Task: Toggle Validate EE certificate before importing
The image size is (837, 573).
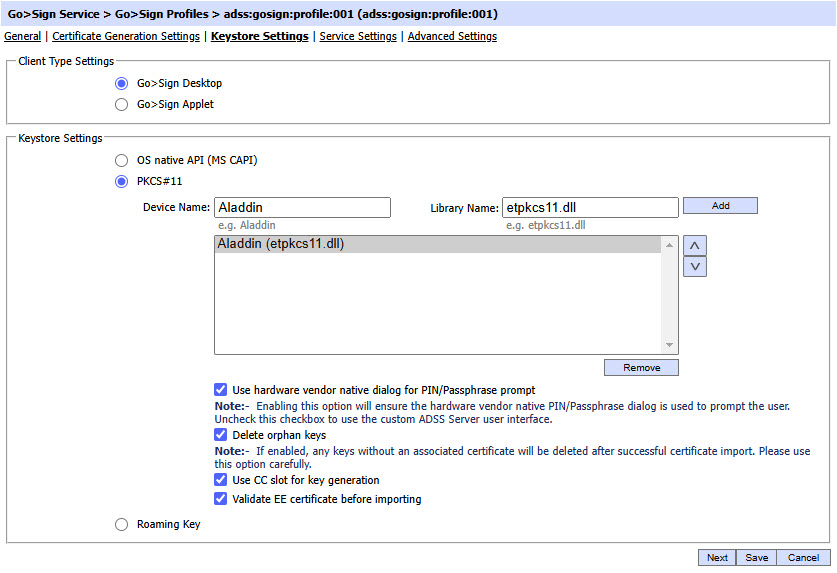Action: 221,499
